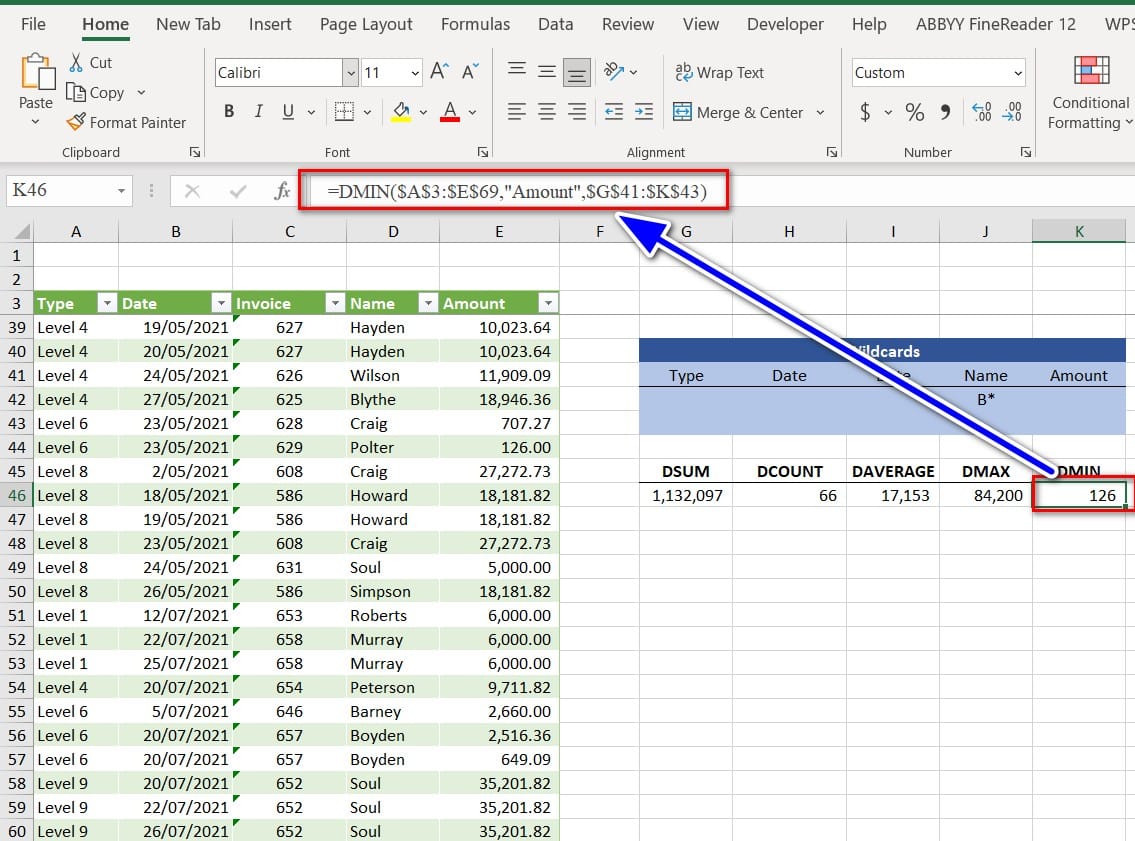Click the Paste button
Screen dimensions: 1135x841
[36, 80]
